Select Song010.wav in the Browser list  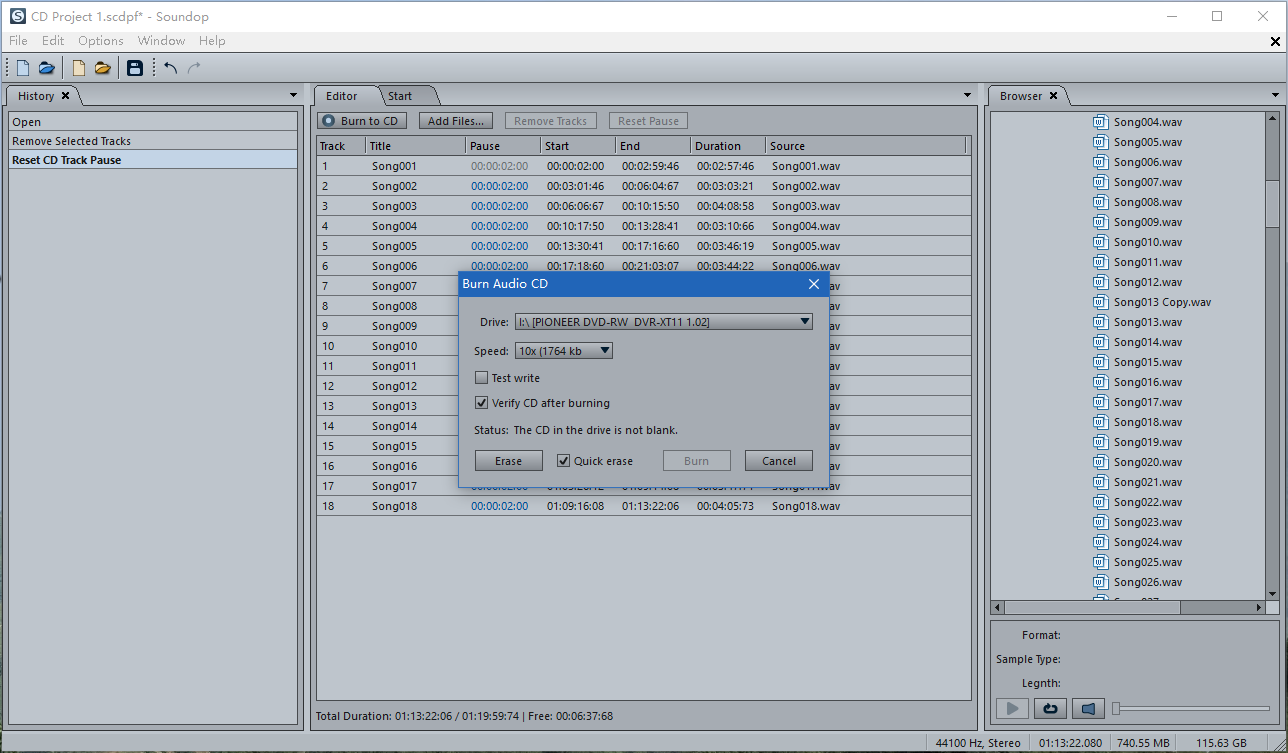click(x=1147, y=242)
